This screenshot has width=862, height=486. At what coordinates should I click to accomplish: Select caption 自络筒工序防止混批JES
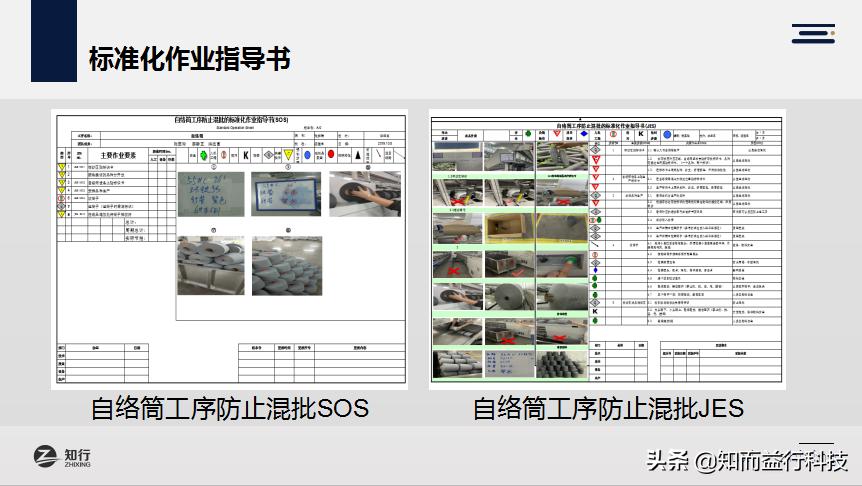point(608,409)
